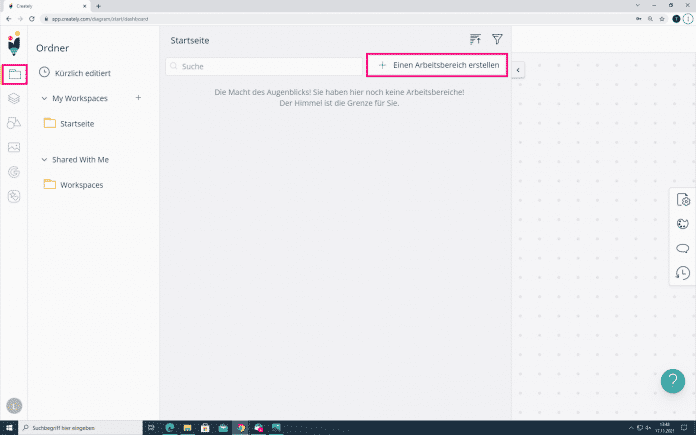Click the sort order icon

click(x=475, y=39)
